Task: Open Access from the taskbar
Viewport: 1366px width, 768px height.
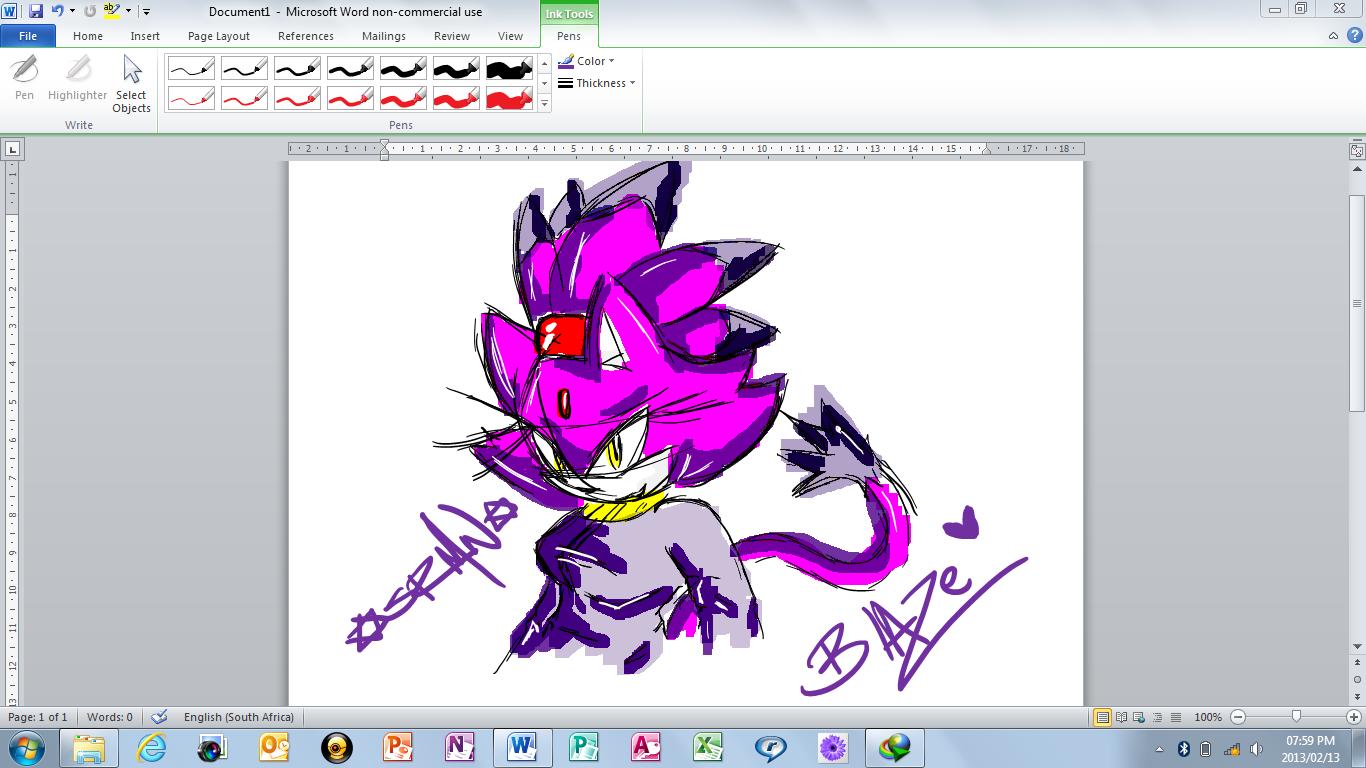Action: (646, 748)
